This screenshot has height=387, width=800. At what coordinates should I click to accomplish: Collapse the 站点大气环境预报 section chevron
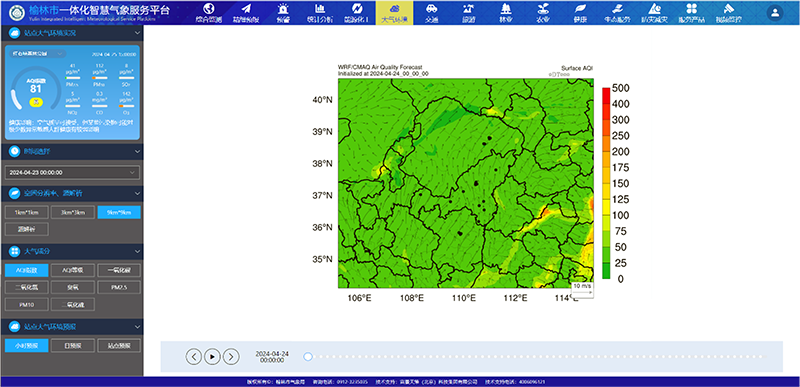coord(137,326)
